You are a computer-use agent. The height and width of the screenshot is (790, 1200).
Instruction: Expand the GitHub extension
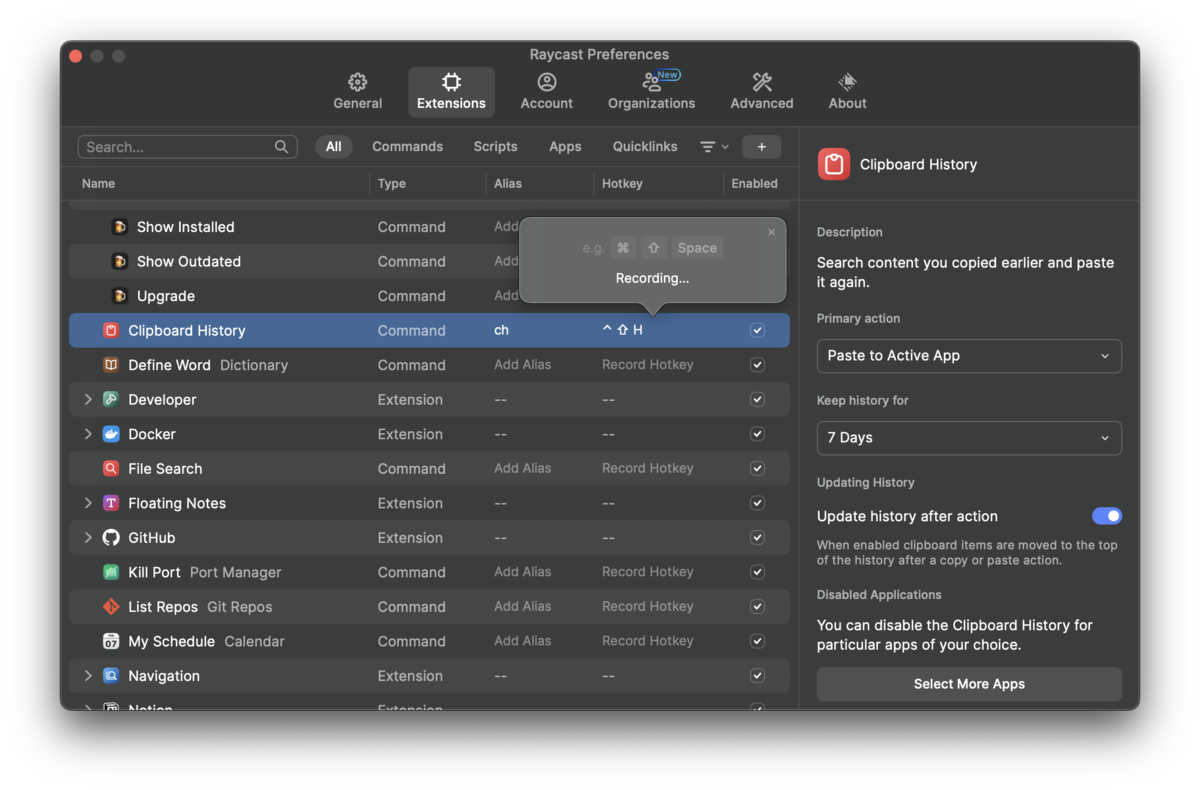click(88, 538)
